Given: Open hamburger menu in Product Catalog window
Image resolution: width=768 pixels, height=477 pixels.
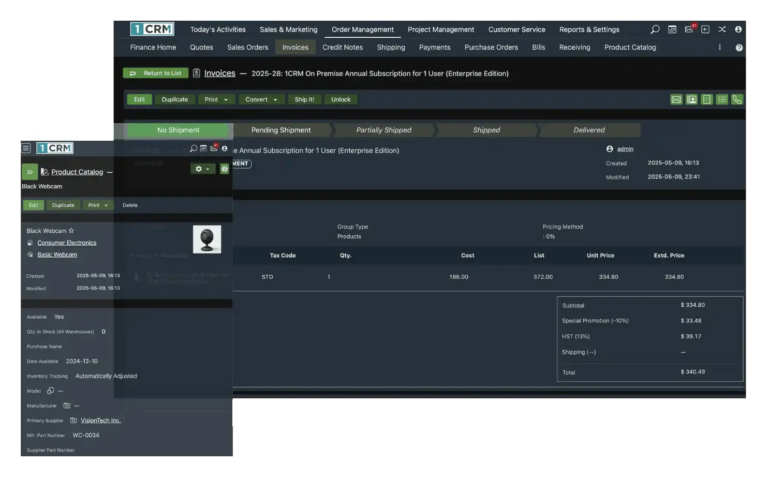Looking at the screenshot, I should (26, 148).
